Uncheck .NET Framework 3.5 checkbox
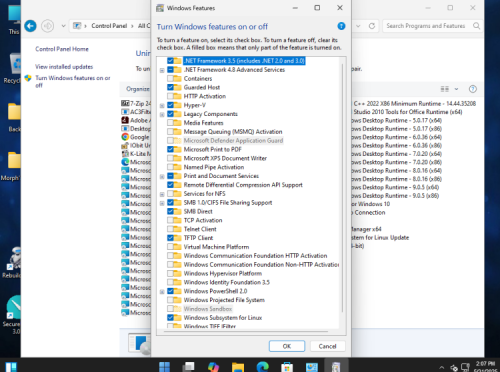This screenshot has height=372, width=500. [x=170, y=61]
